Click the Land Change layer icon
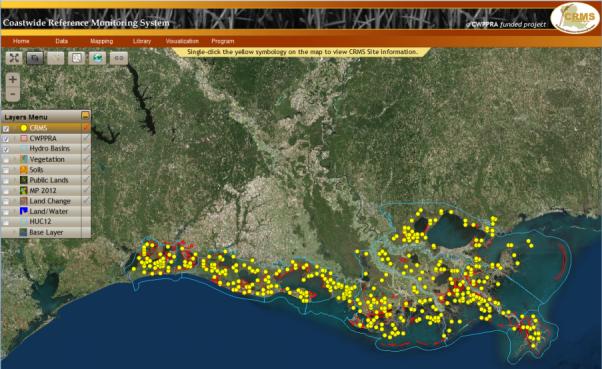The image size is (602, 369). click(24, 201)
